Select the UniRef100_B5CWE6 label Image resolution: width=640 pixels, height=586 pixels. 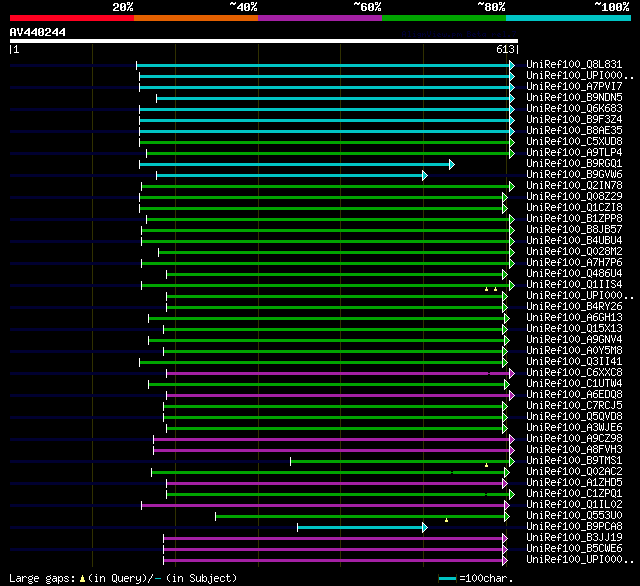point(574,549)
